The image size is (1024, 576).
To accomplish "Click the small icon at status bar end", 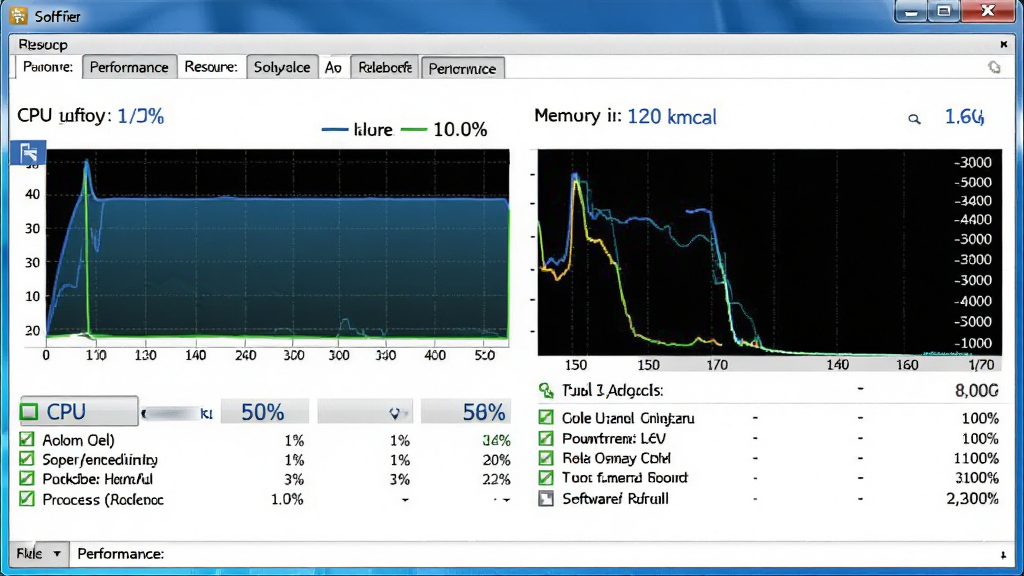I will point(1003,554).
